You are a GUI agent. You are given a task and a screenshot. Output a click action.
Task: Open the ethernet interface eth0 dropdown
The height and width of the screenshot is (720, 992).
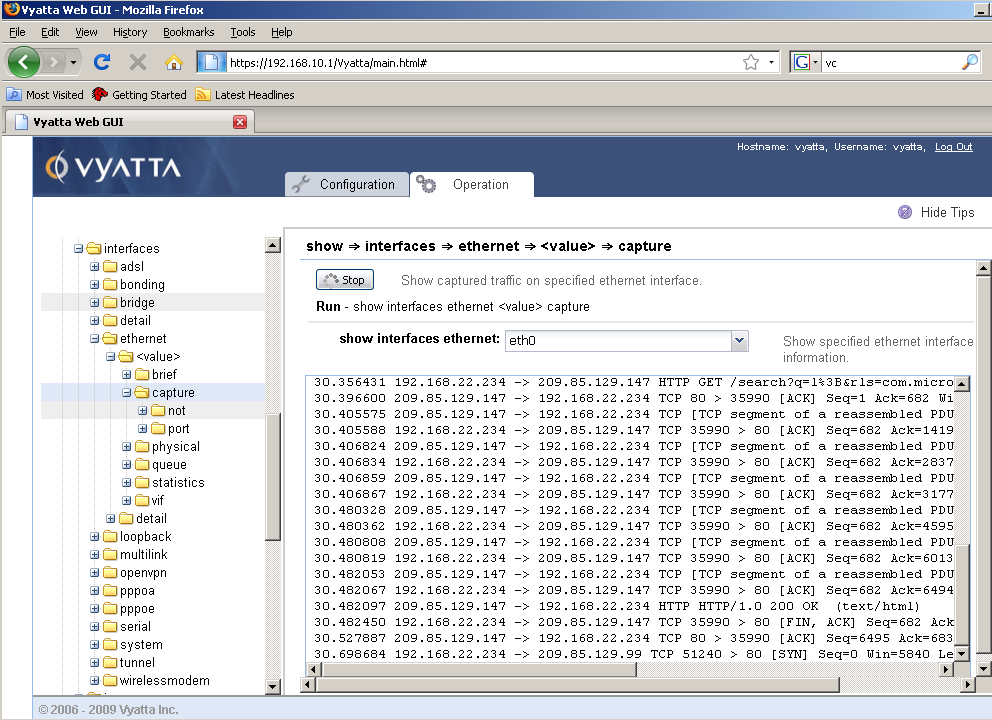[739, 341]
